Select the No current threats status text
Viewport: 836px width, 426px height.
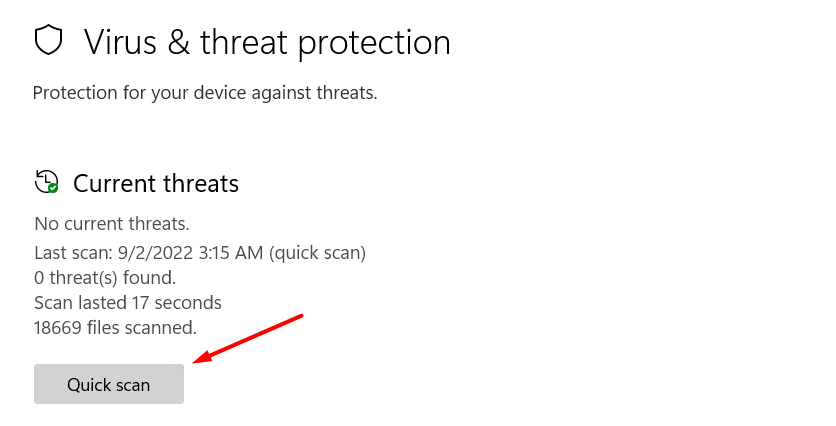[x=112, y=223]
